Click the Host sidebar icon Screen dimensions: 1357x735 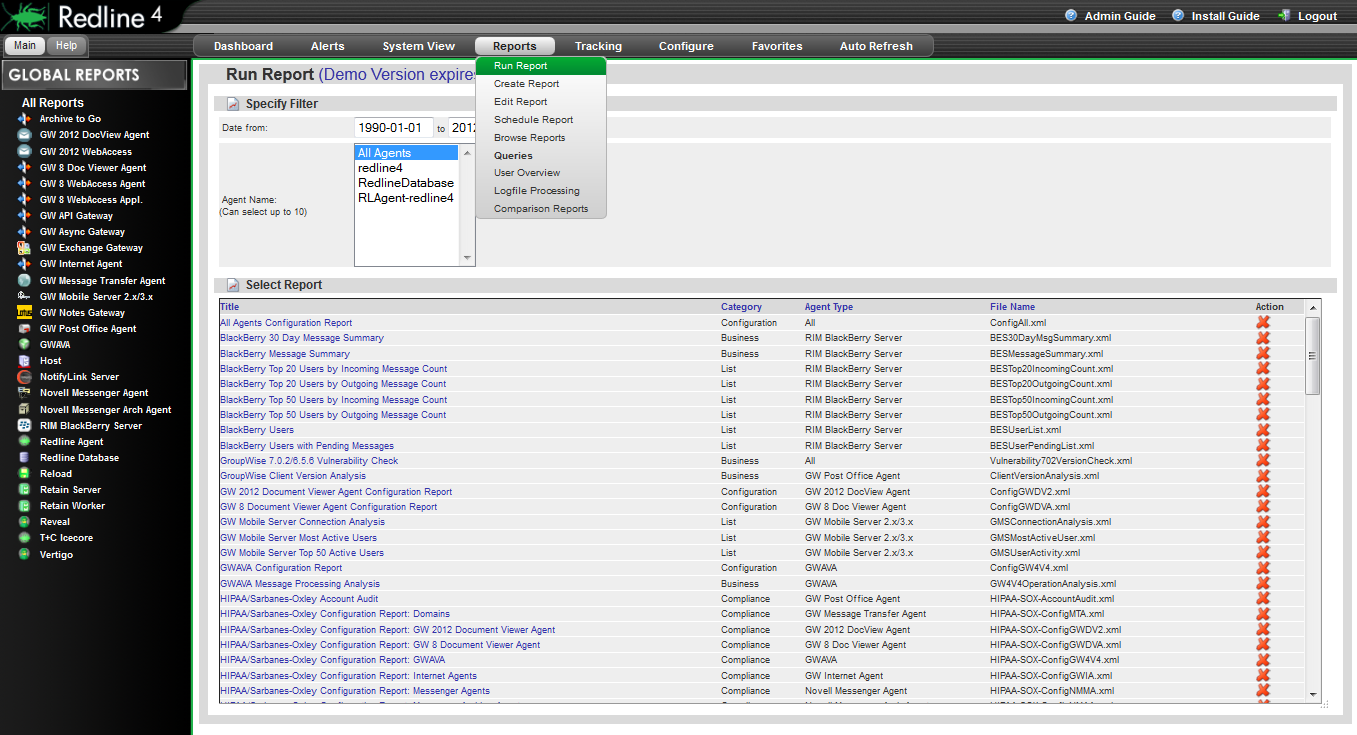coord(24,361)
